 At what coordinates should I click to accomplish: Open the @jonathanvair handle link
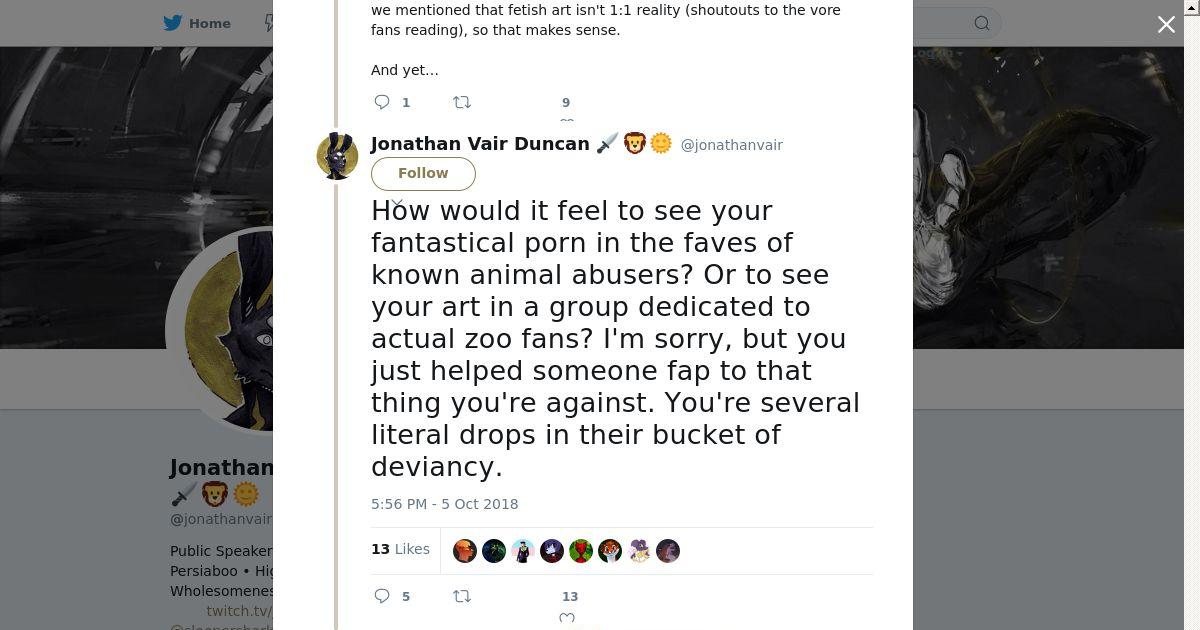[x=731, y=145]
